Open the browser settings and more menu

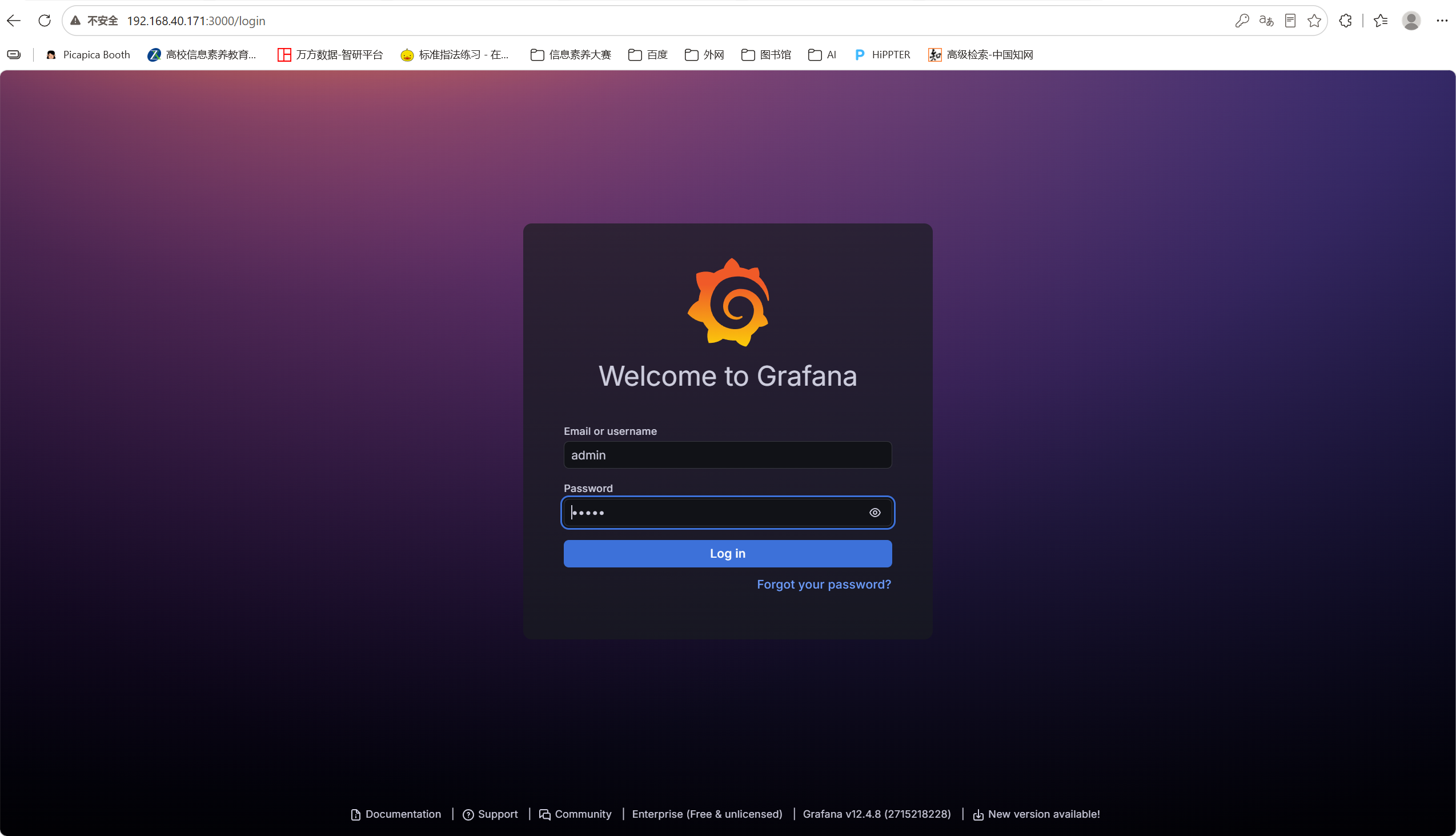click(1442, 21)
